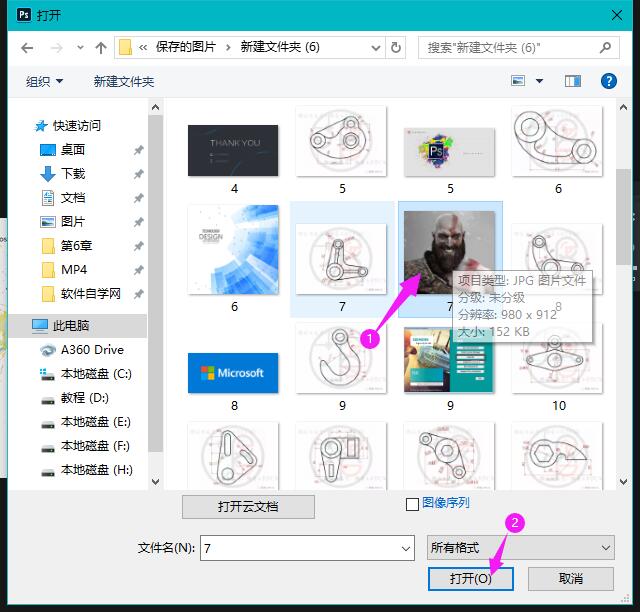Open 本地磁盘 (F:) drive
Viewport: 640px width, 612px height.
[x=95, y=446]
